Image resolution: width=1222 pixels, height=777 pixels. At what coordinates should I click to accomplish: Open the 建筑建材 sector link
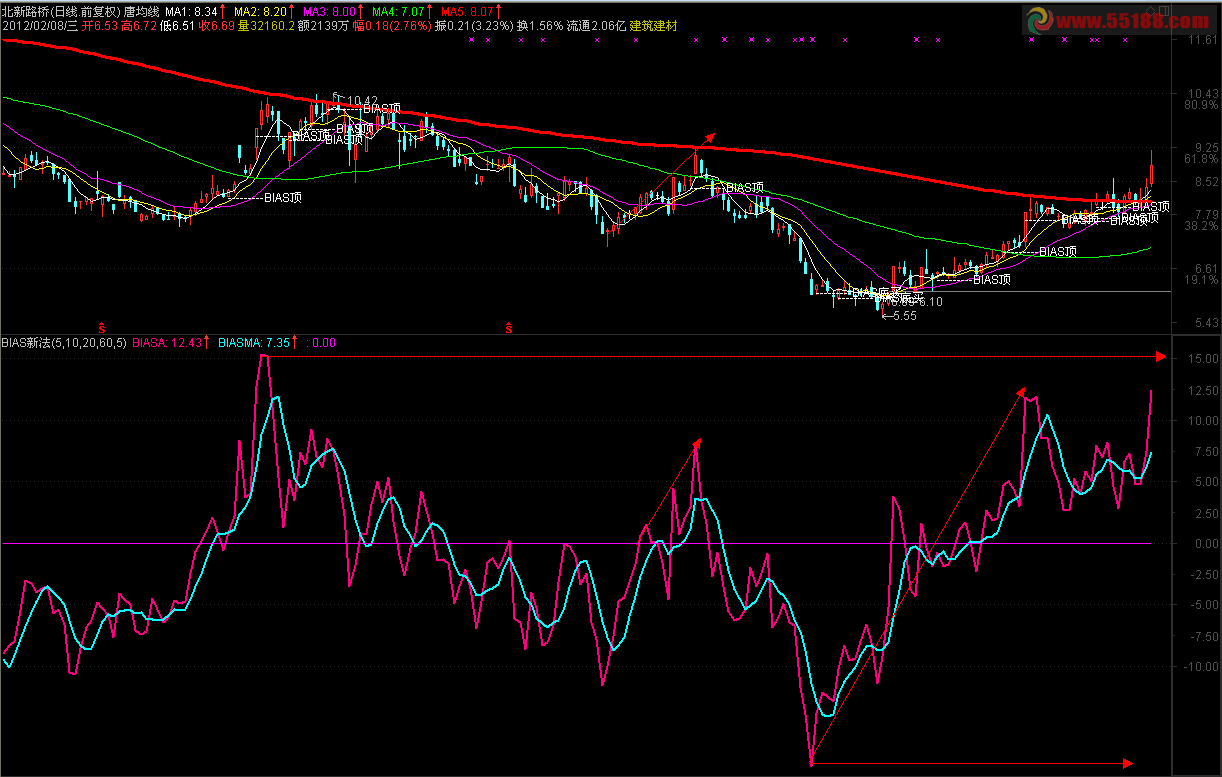pyautogui.click(x=653, y=26)
